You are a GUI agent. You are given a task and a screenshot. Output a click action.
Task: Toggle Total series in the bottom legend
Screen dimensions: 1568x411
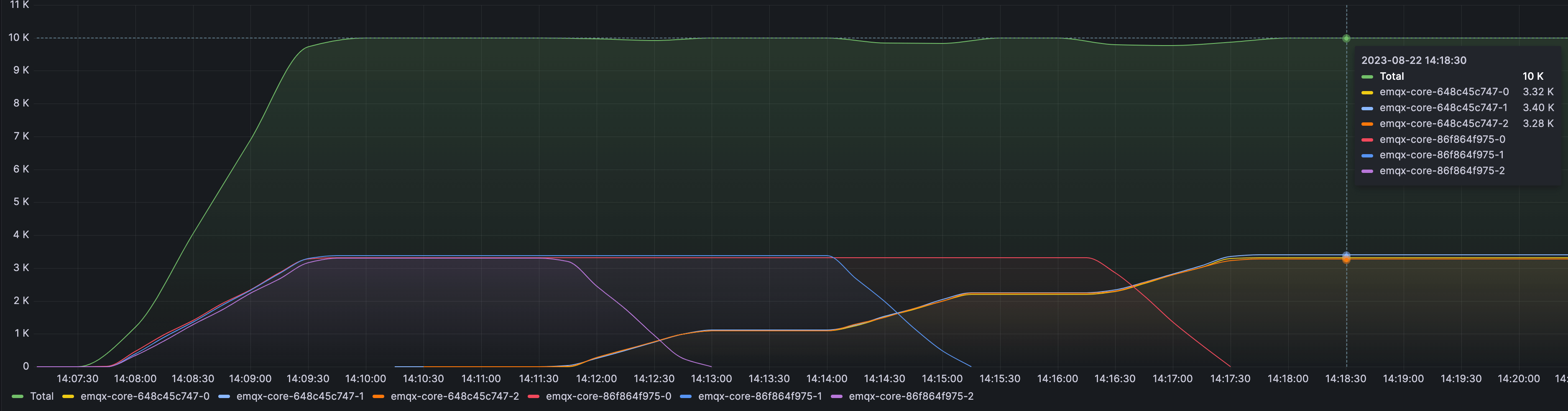pyautogui.click(x=41, y=396)
